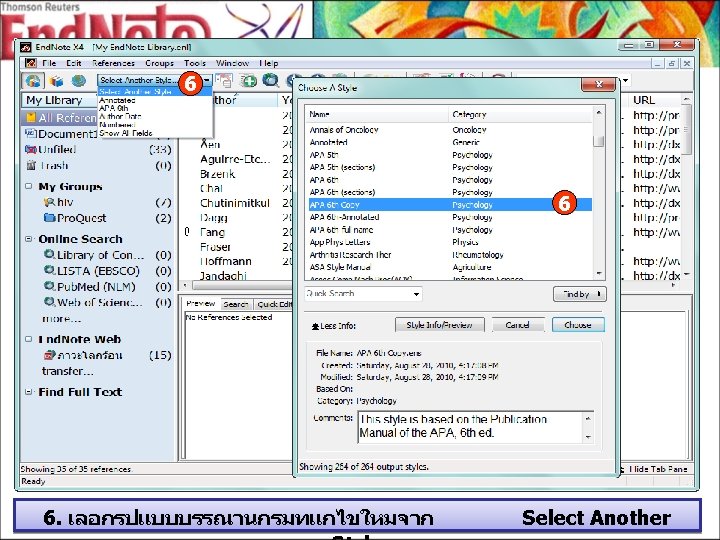Viewport: 720px width, 540px height.
Task: Choose Annotated in style dropdown list
Action: (x=154, y=100)
